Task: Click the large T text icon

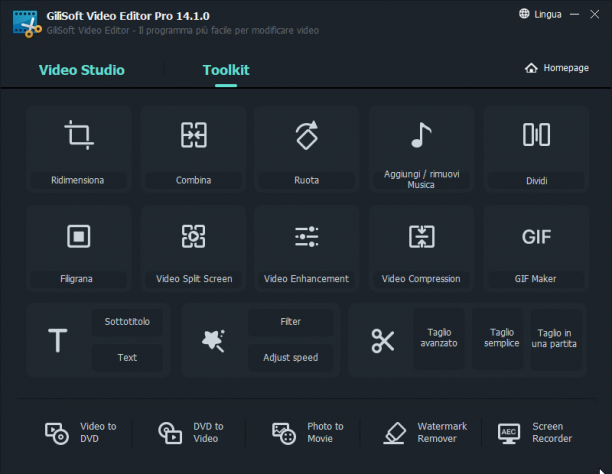Action: [x=58, y=340]
